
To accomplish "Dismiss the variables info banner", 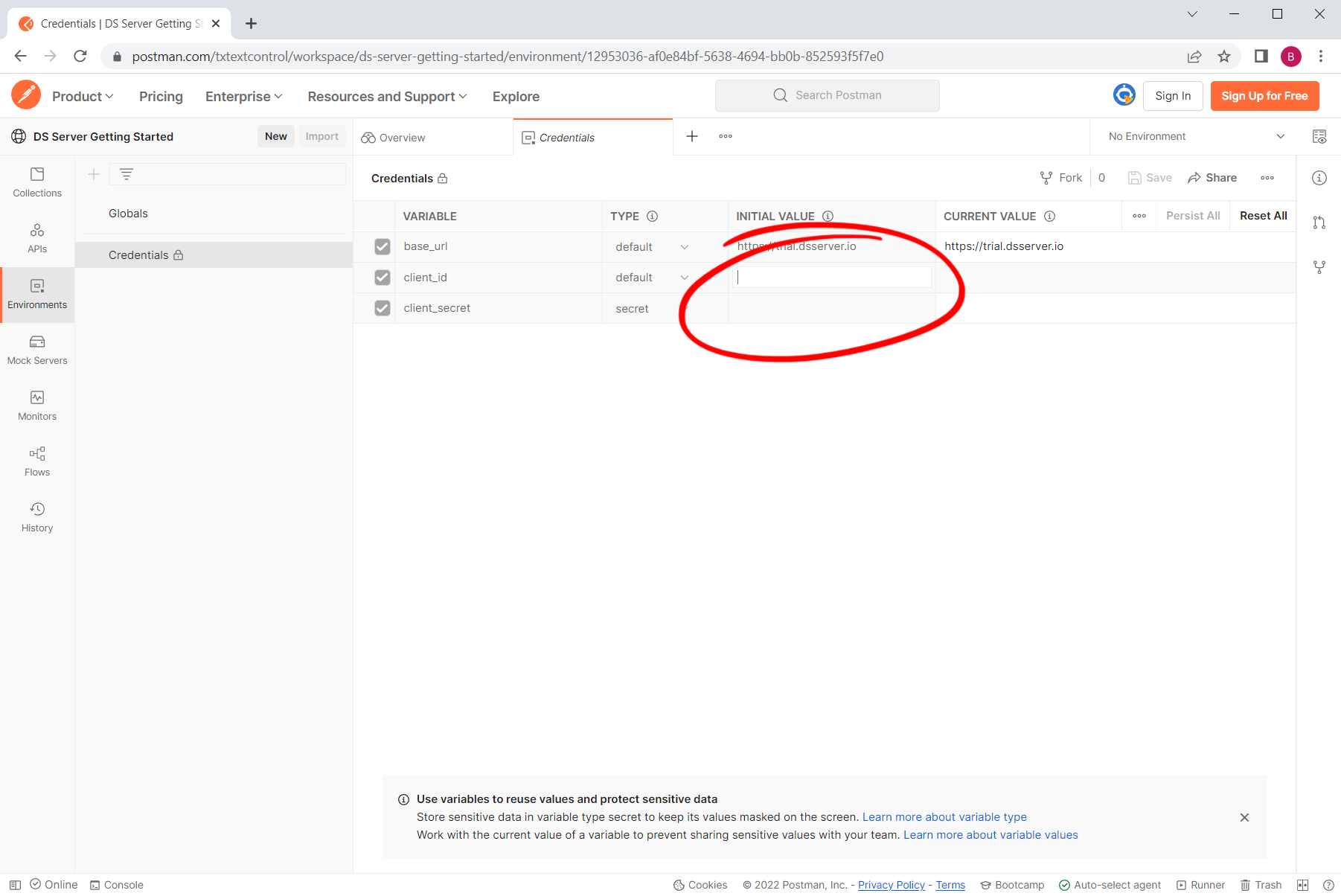I will pos(1244,817).
